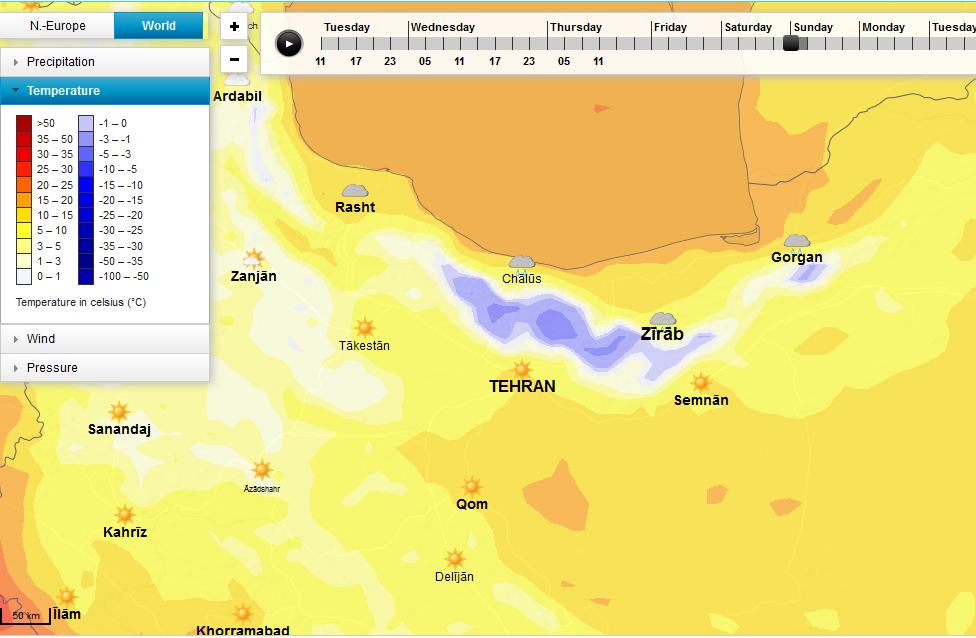Click the cloud icon above Ardabil
This screenshot has height=638, width=976.
click(237, 80)
